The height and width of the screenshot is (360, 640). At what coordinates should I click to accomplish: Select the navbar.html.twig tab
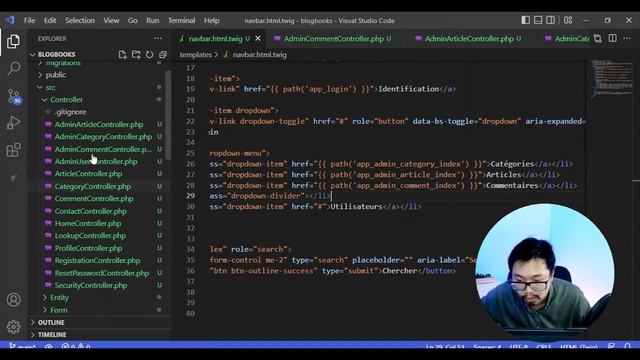point(215,39)
